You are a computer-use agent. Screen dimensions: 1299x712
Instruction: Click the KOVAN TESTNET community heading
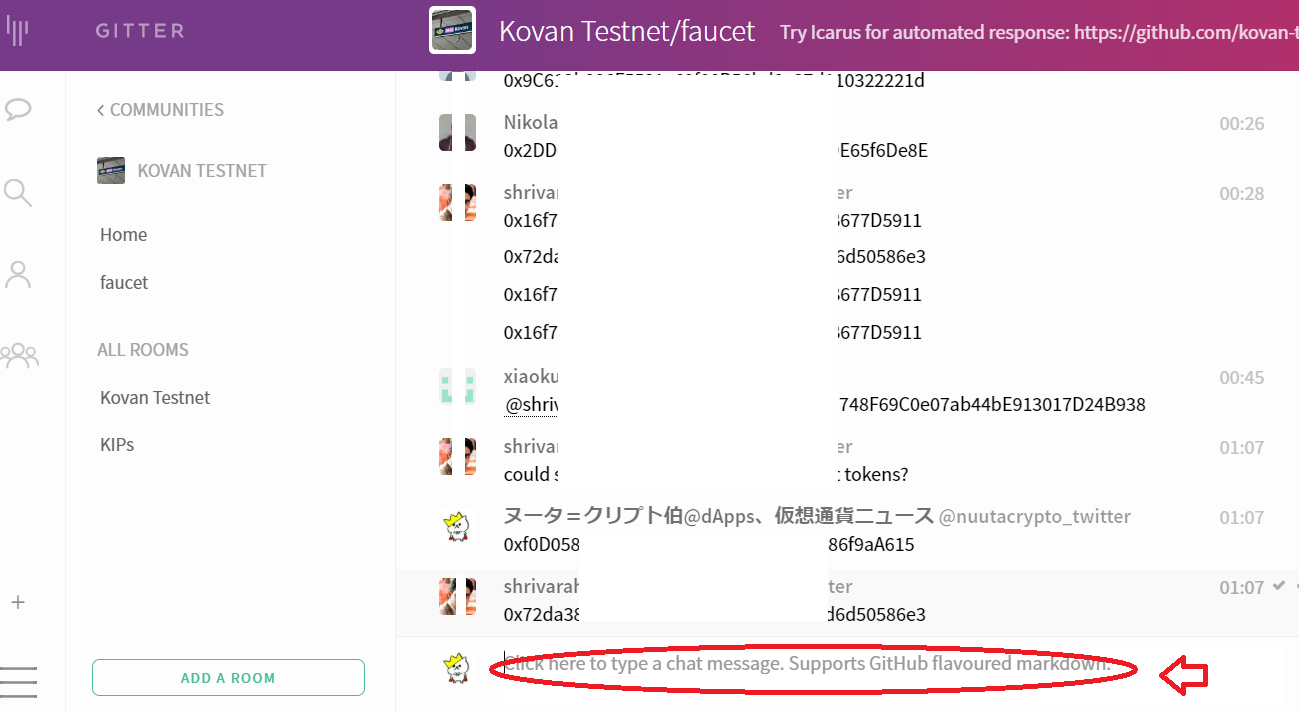(x=202, y=171)
